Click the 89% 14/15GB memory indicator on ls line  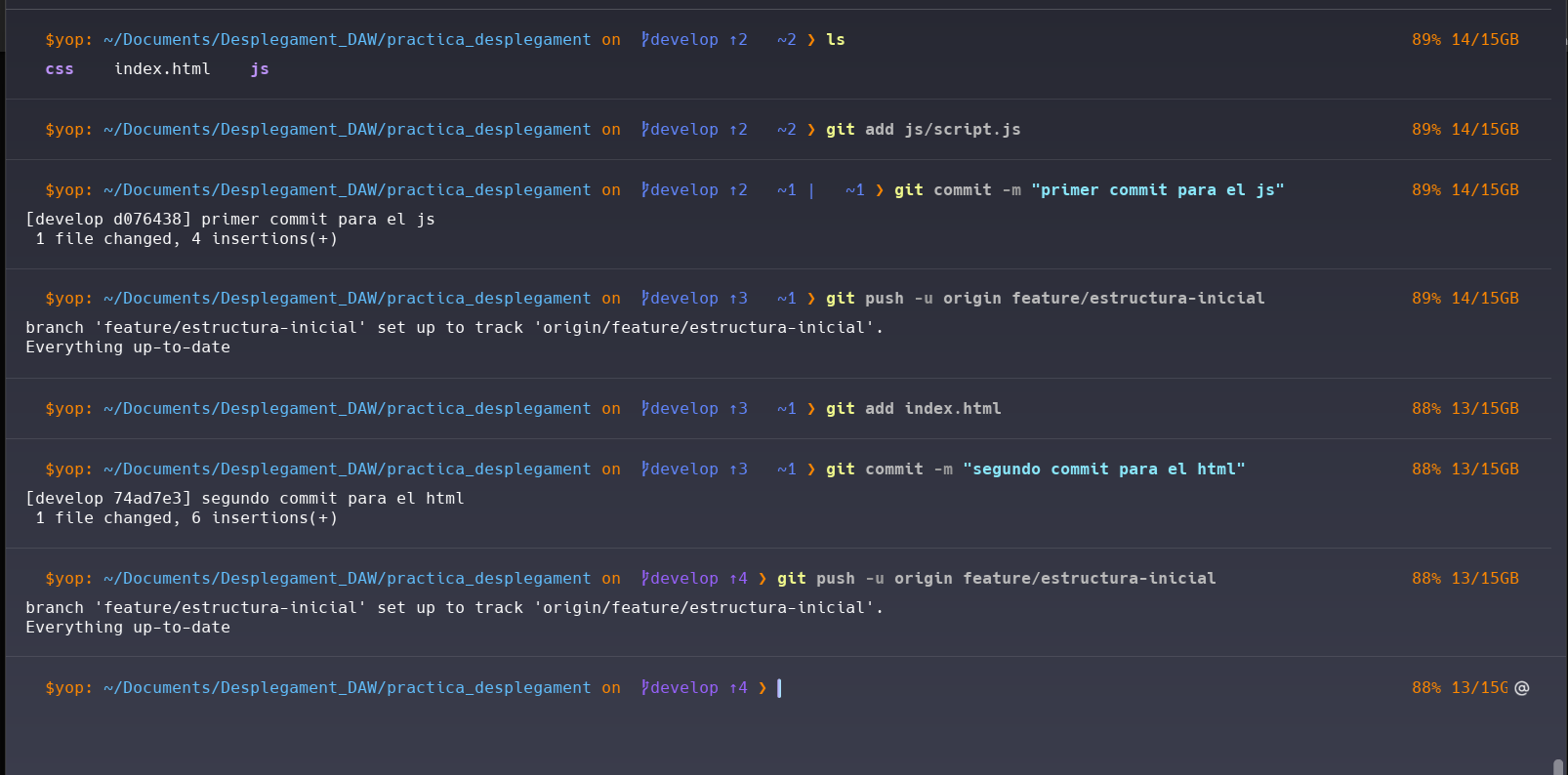1465,40
